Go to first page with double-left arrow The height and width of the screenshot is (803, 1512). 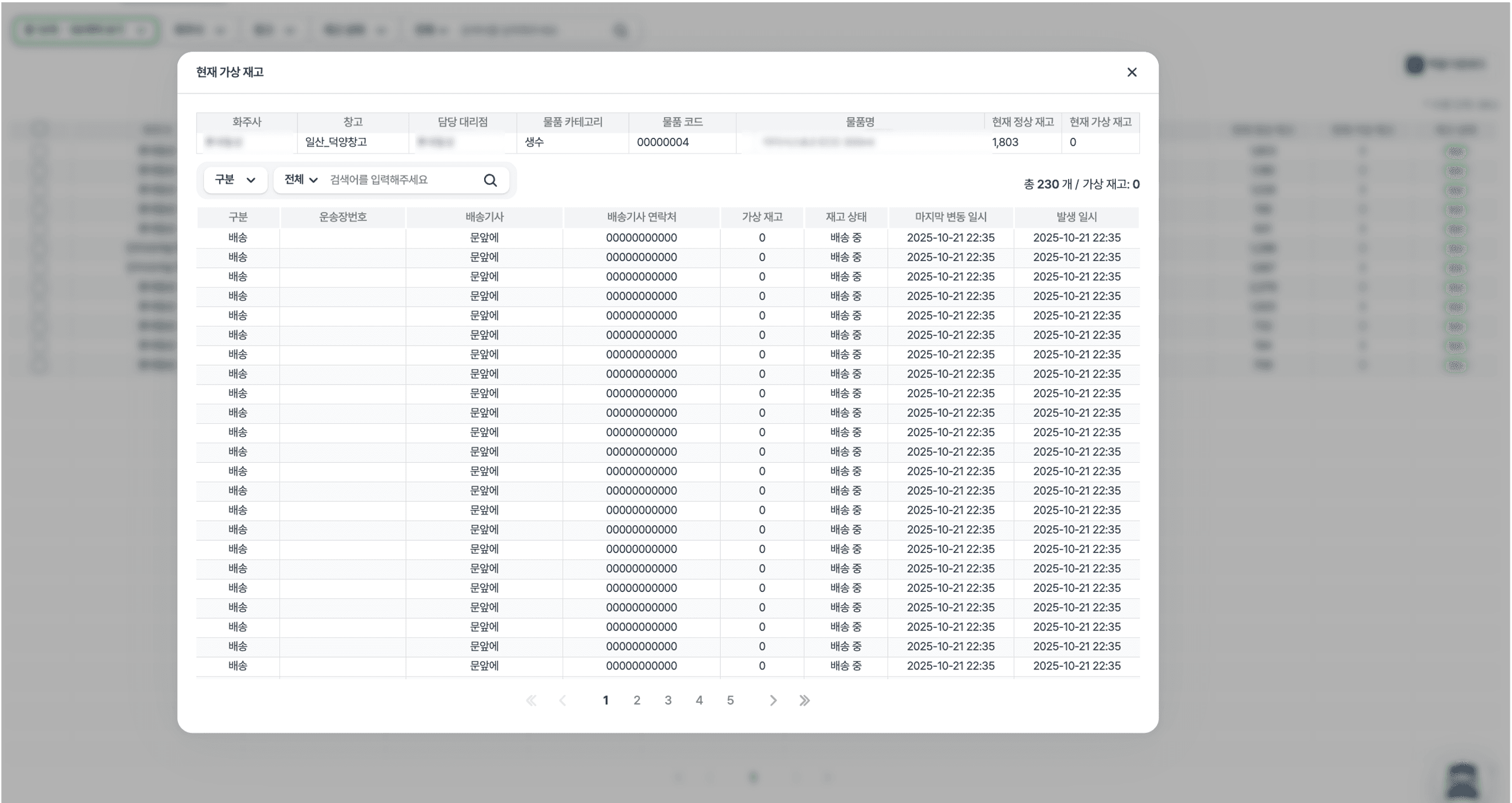pos(531,700)
